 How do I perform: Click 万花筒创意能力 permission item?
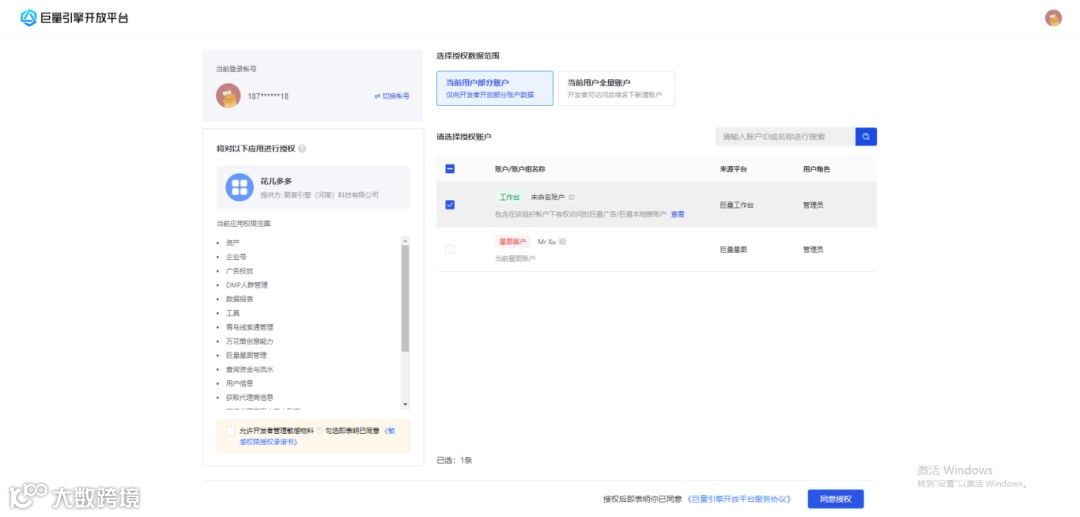tap(250, 341)
